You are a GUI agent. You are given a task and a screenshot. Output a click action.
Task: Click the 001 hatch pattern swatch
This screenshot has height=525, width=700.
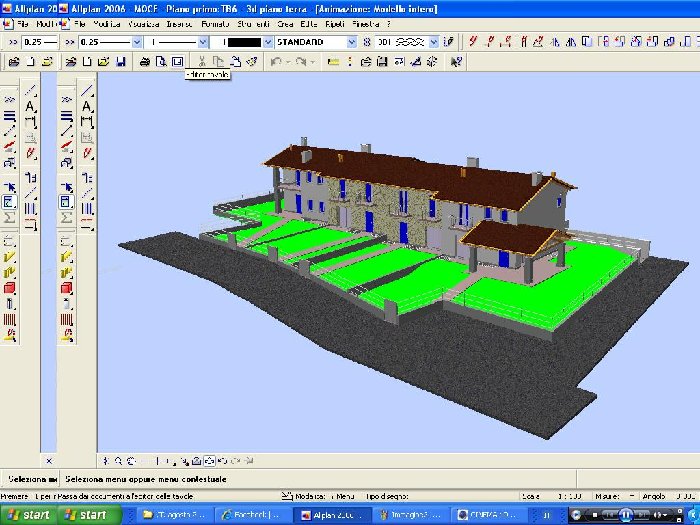(409, 42)
